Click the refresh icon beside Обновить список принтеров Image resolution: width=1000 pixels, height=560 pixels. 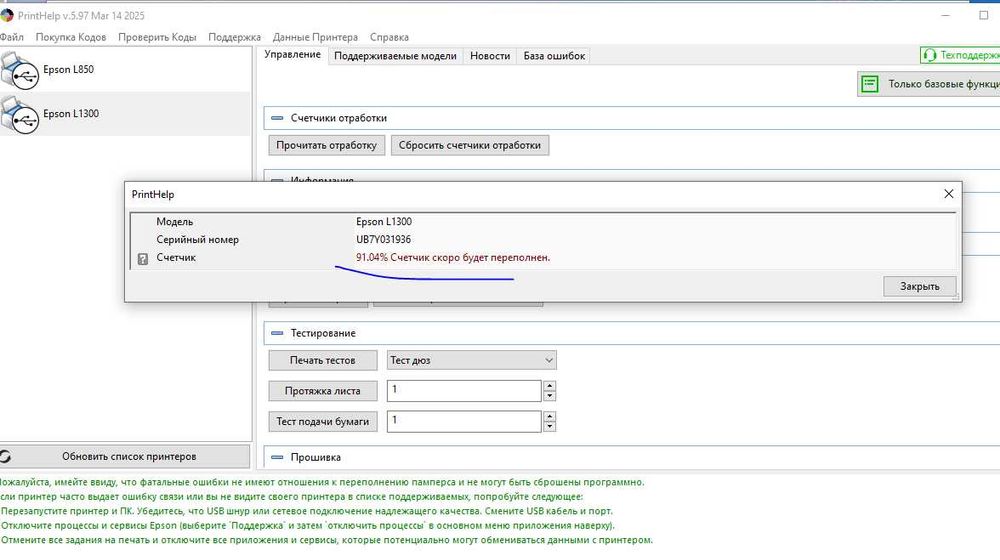(x=6, y=457)
